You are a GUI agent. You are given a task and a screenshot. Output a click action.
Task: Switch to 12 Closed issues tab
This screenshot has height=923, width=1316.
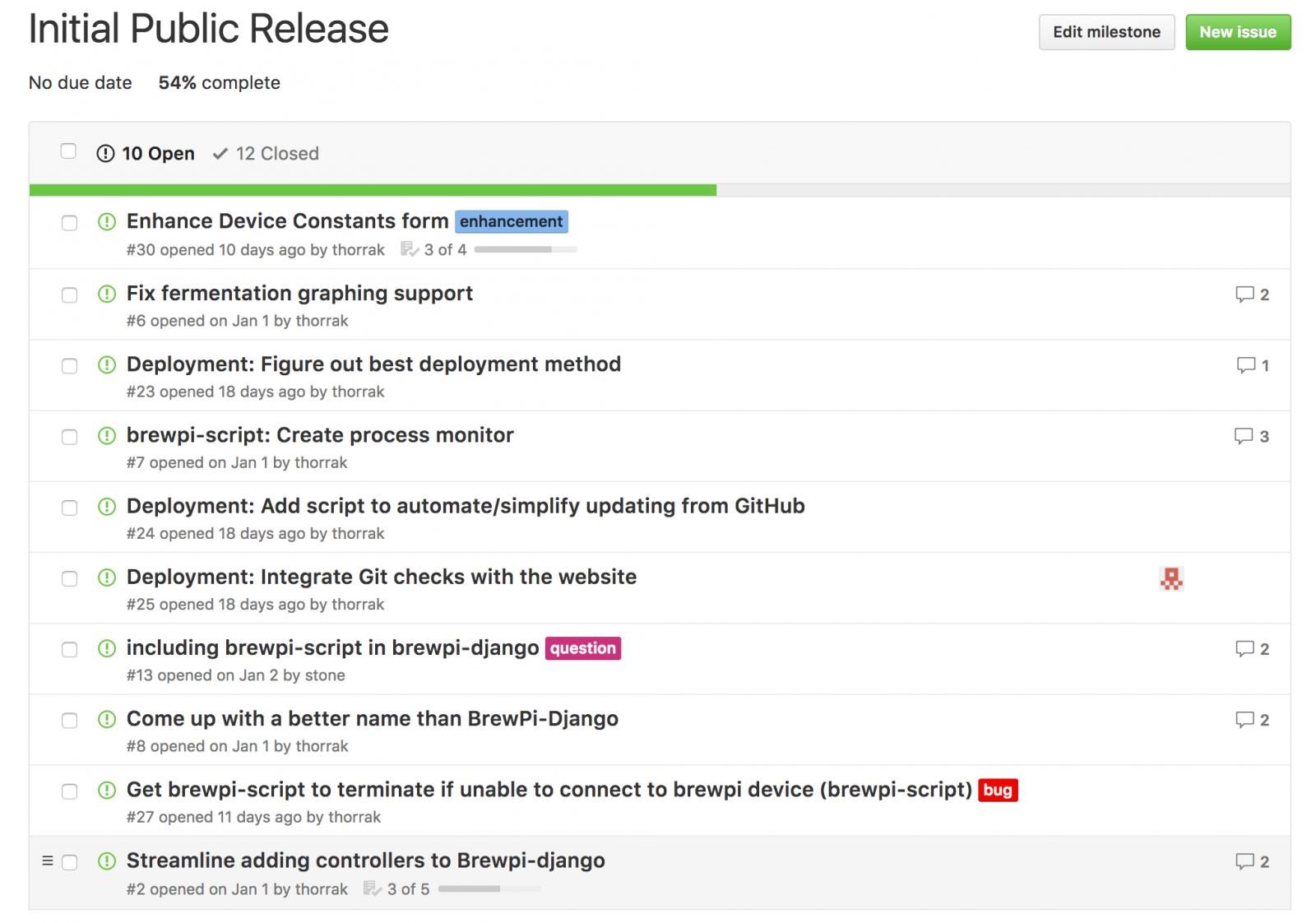(266, 154)
